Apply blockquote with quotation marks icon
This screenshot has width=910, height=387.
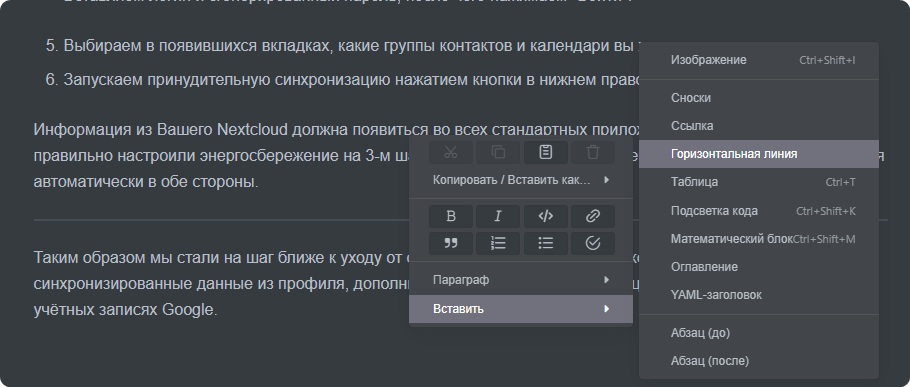451,244
